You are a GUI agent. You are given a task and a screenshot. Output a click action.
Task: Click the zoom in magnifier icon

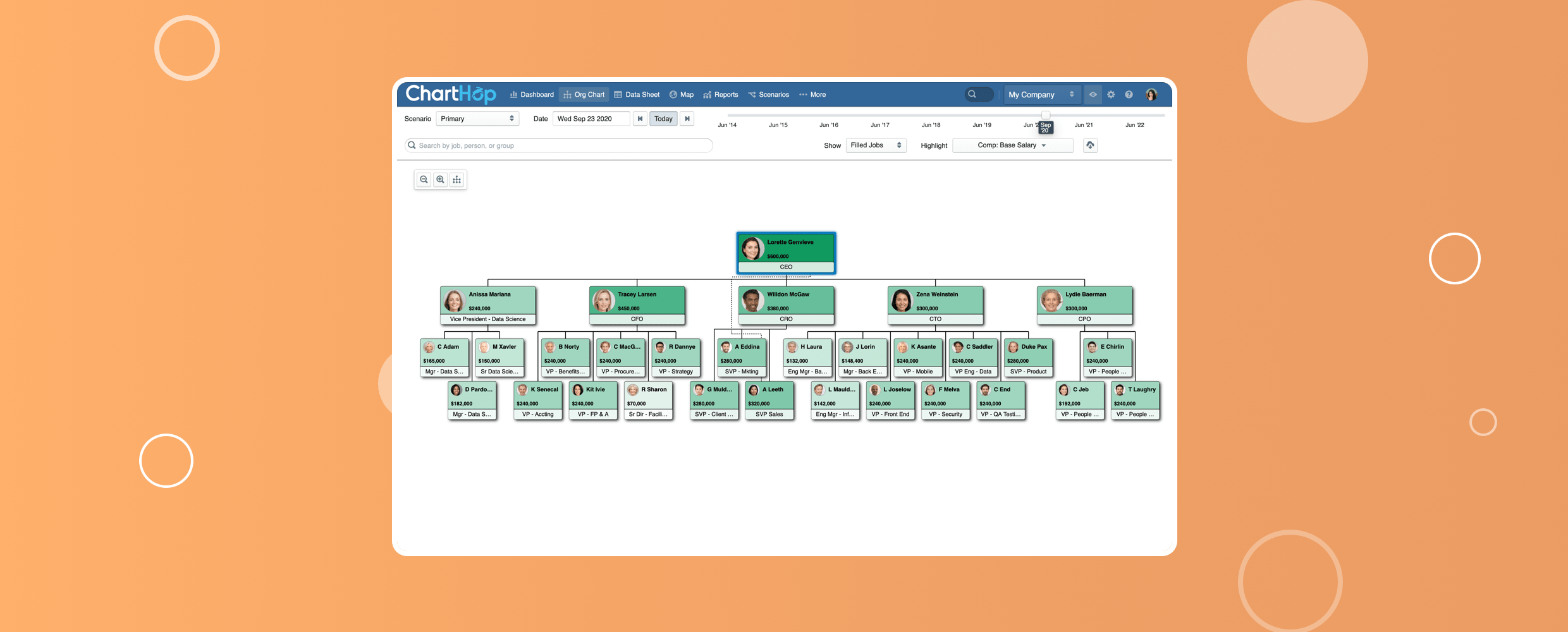coord(441,180)
